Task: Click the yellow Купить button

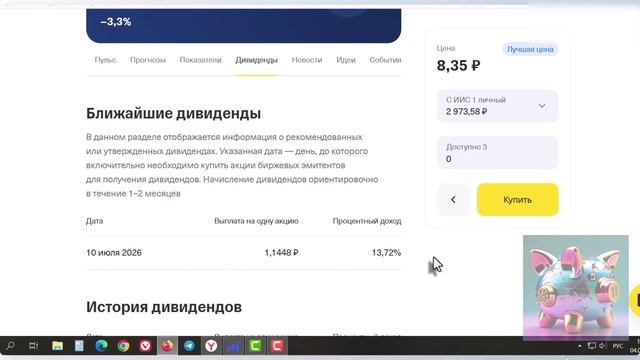Action: coord(517,200)
